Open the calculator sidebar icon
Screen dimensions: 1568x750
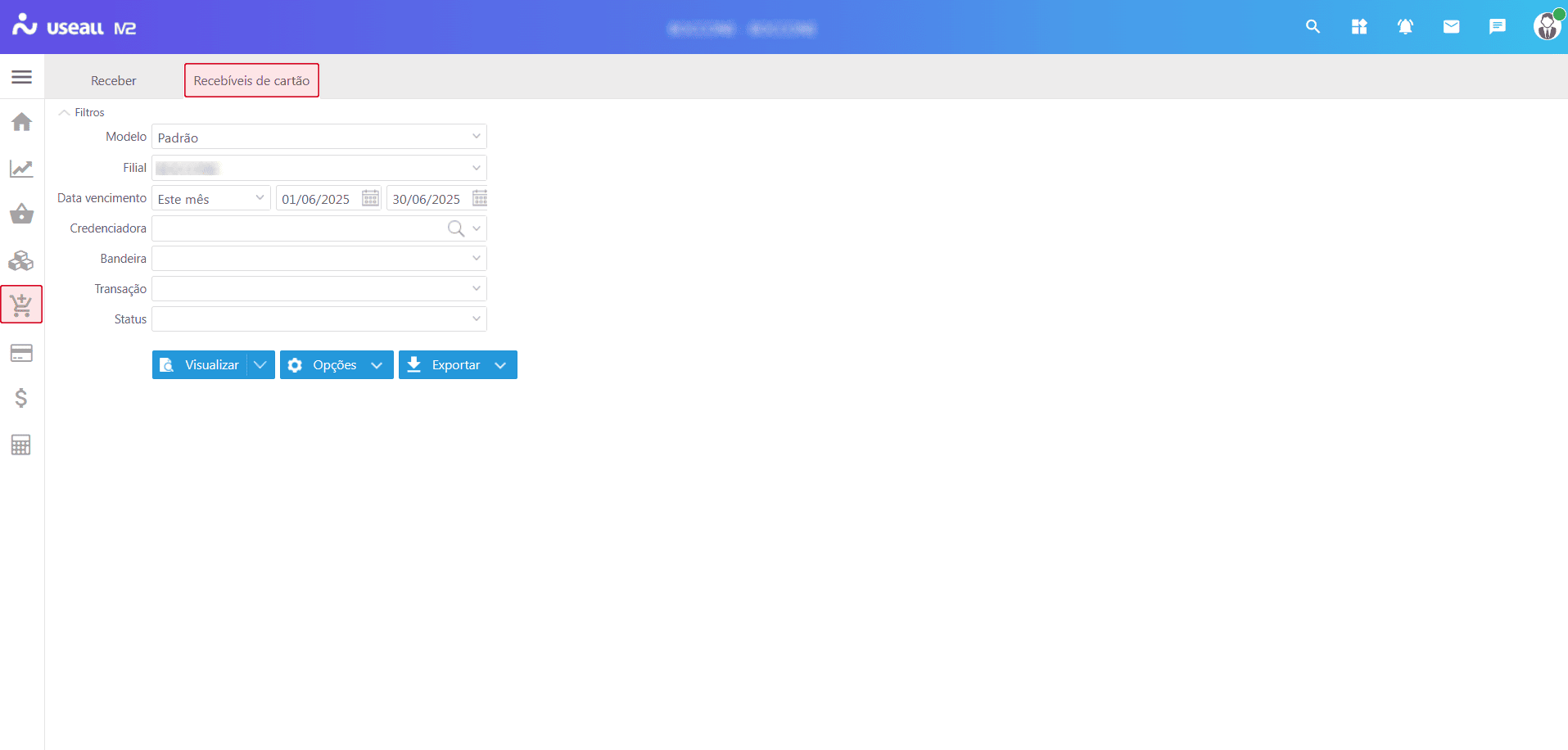click(x=22, y=445)
